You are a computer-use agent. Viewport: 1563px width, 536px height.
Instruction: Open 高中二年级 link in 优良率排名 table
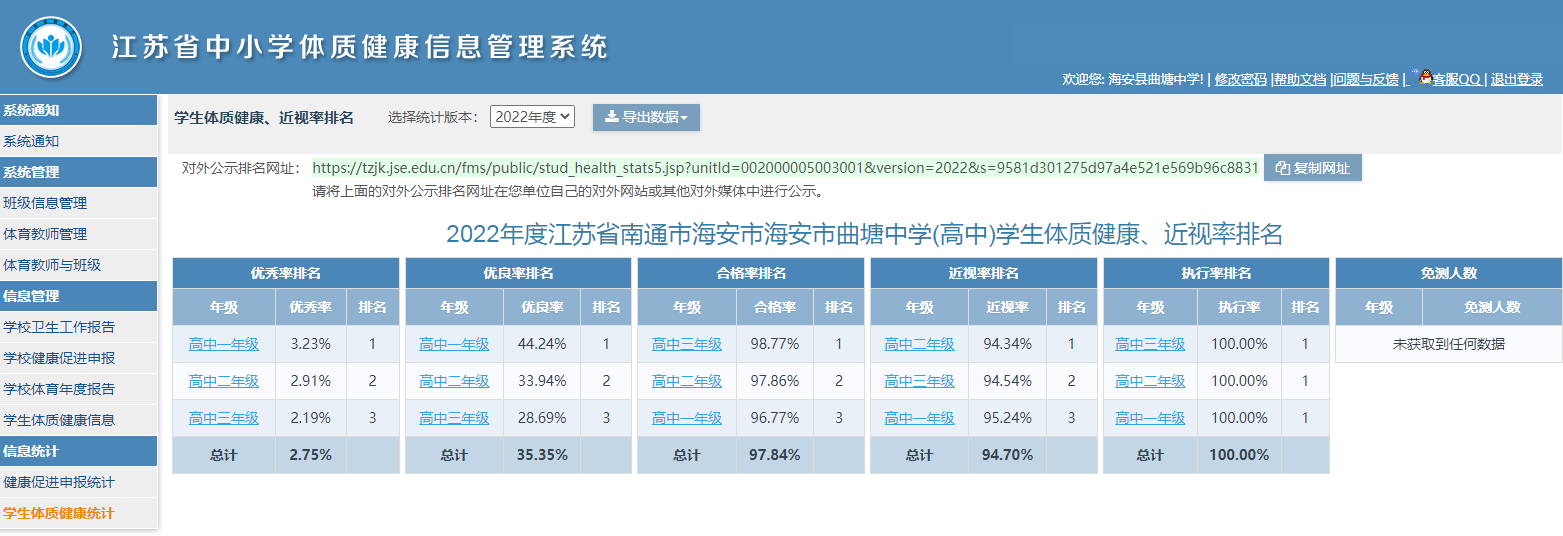point(454,381)
